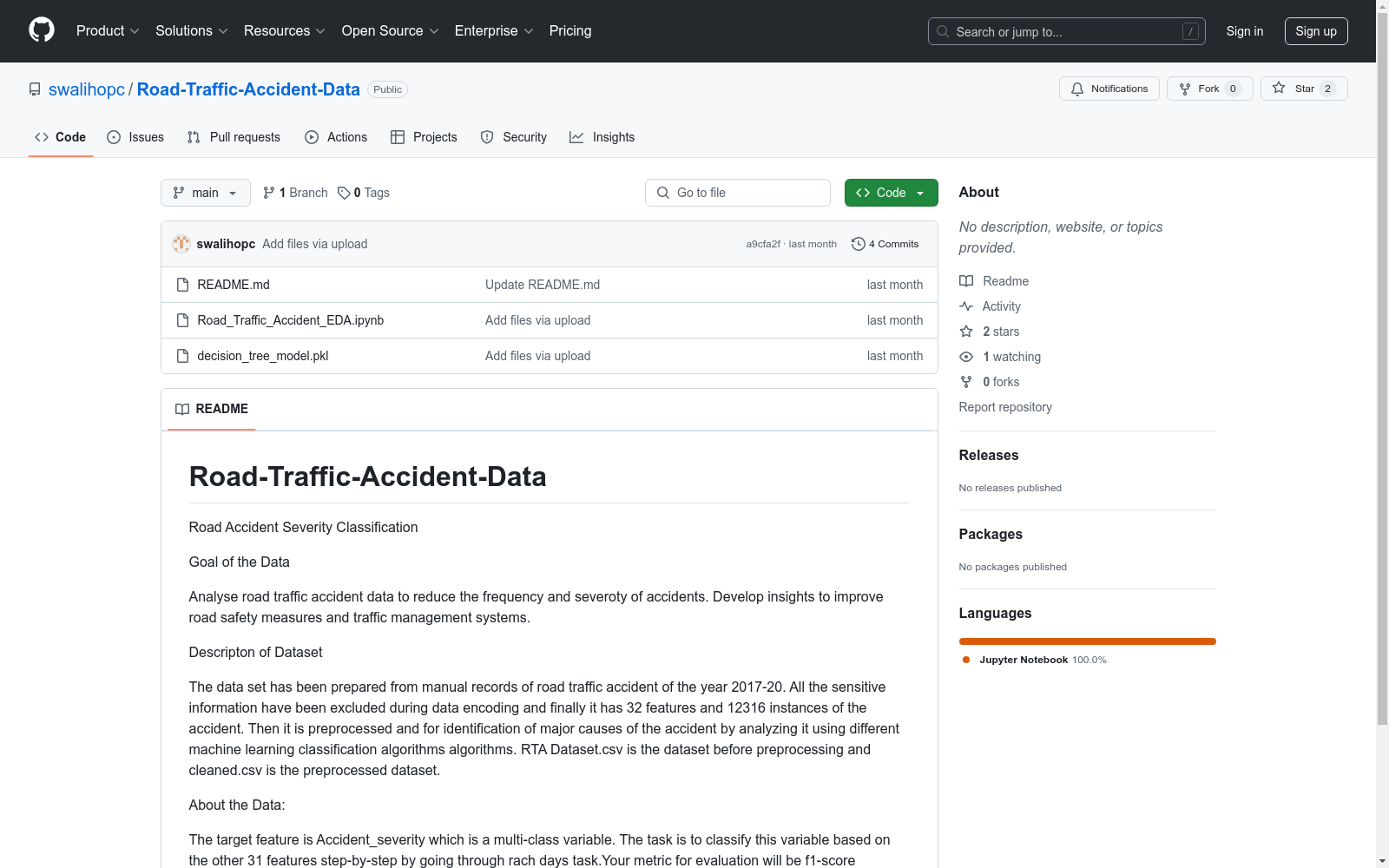The height and width of the screenshot is (868, 1389).
Task: Click the commit history clock icon
Action: (858, 244)
